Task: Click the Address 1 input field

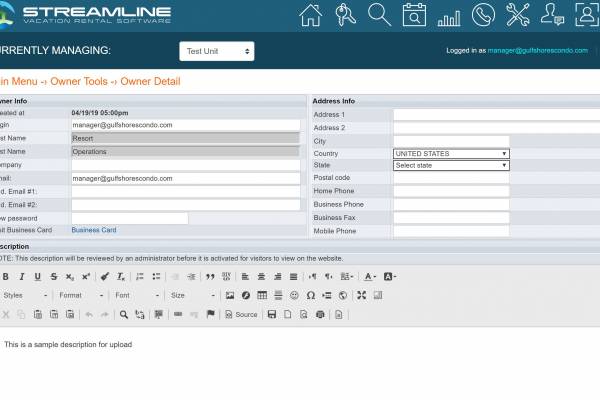Action: [495, 115]
